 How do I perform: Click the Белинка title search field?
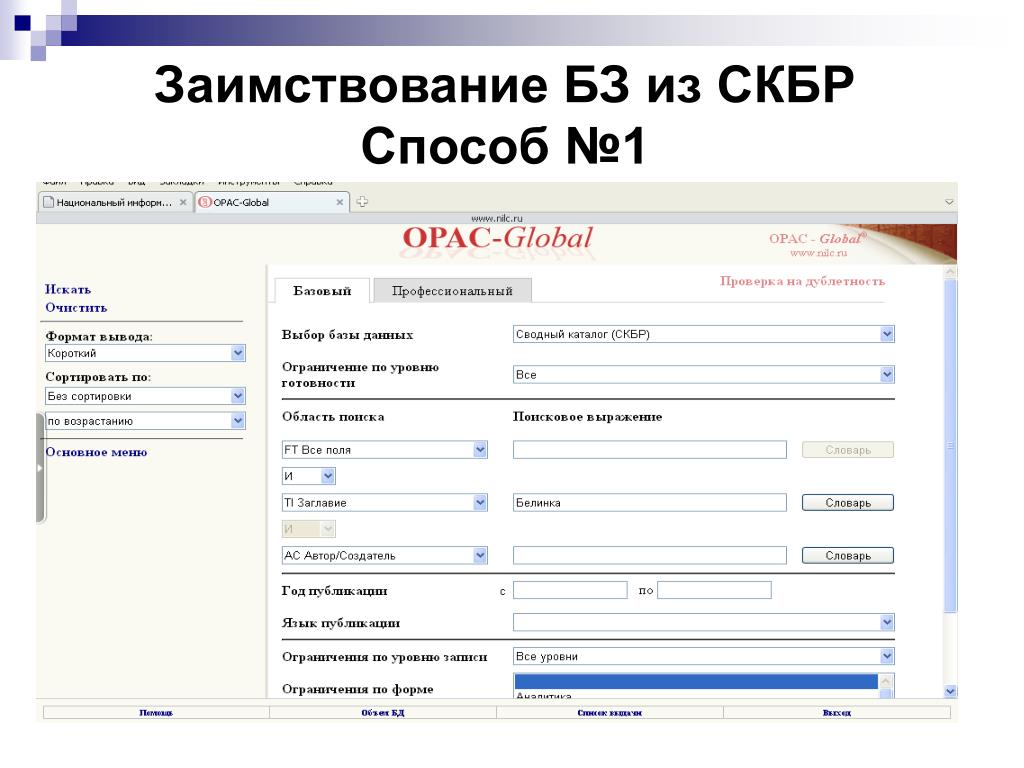point(650,502)
